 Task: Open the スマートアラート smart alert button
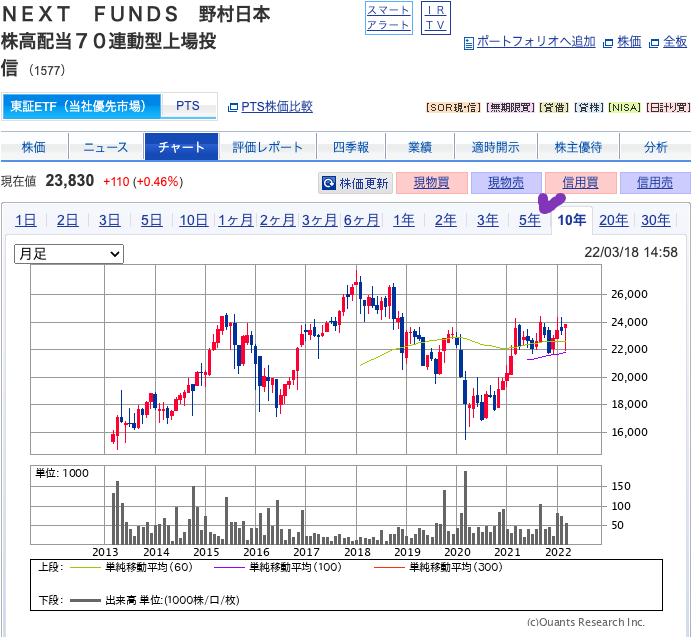388,18
